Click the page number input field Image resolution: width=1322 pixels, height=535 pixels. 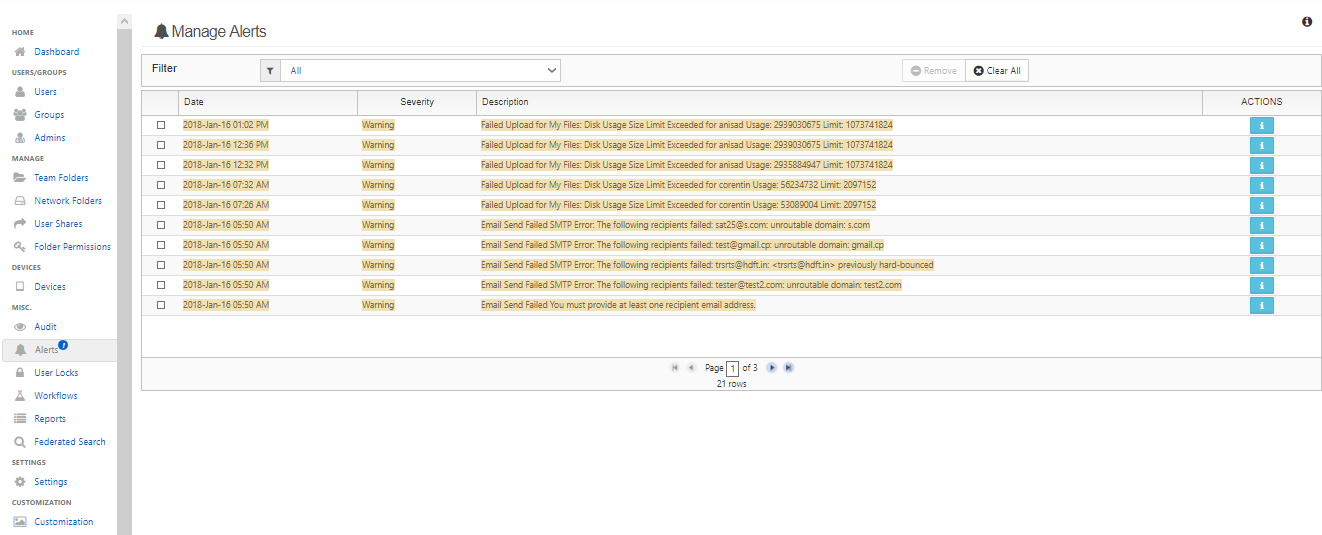point(732,368)
